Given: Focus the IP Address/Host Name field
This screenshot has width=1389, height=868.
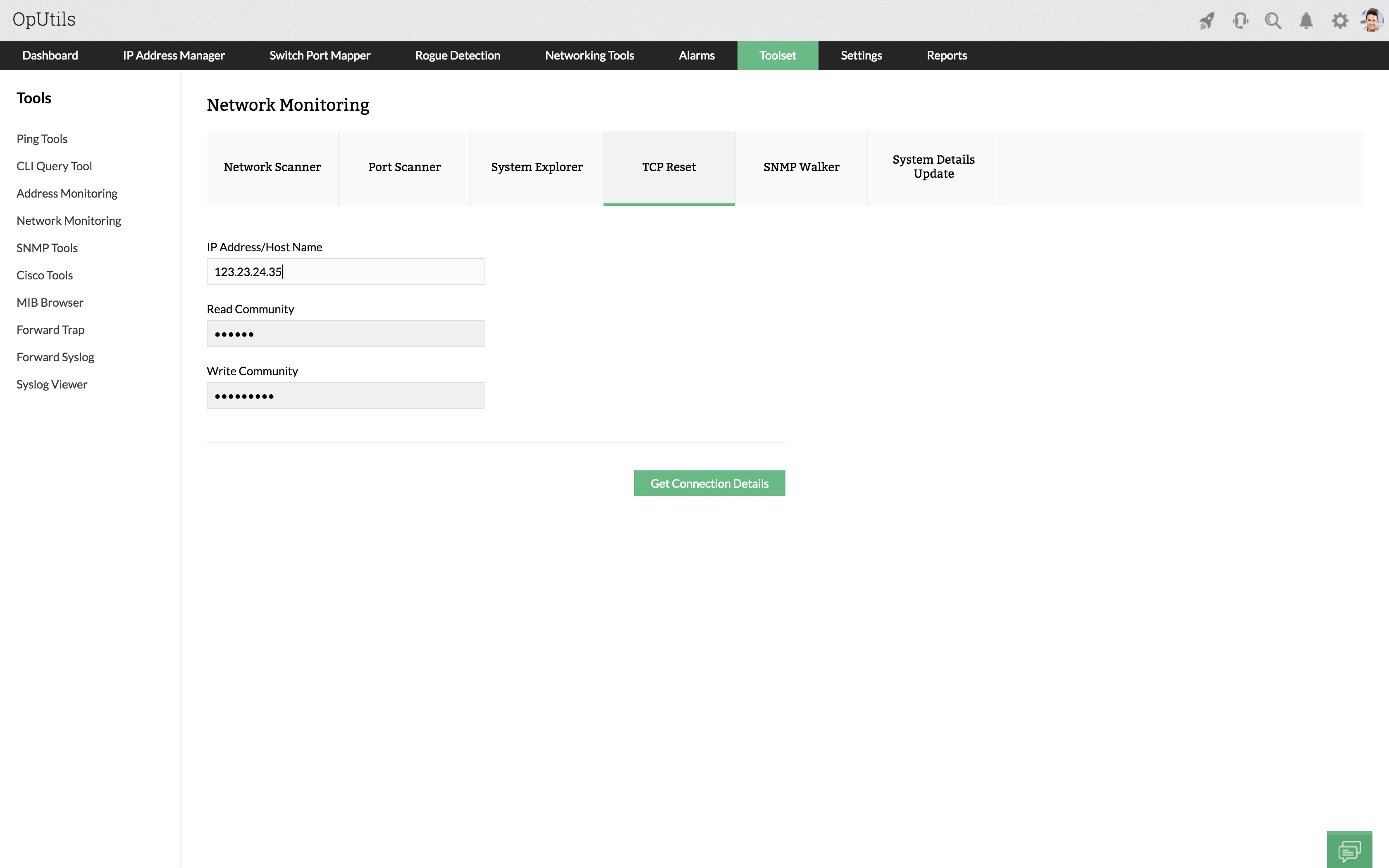Looking at the screenshot, I should 345,272.
